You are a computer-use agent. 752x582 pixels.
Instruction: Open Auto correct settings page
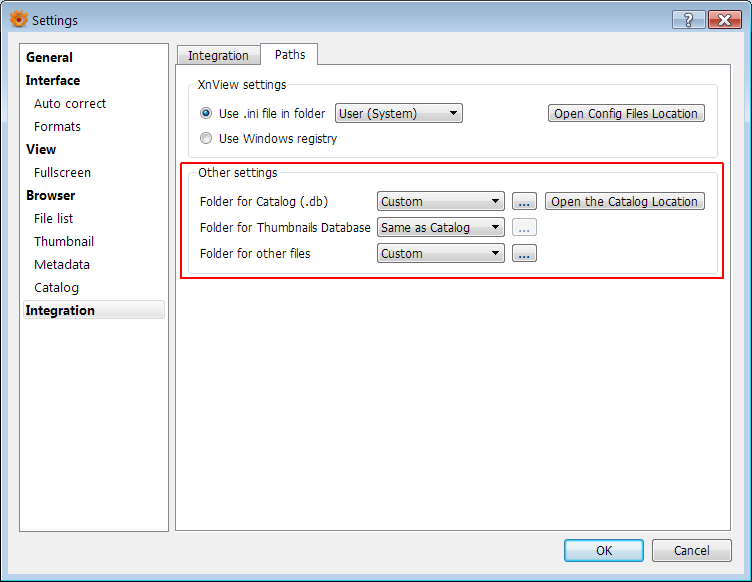click(70, 104)
